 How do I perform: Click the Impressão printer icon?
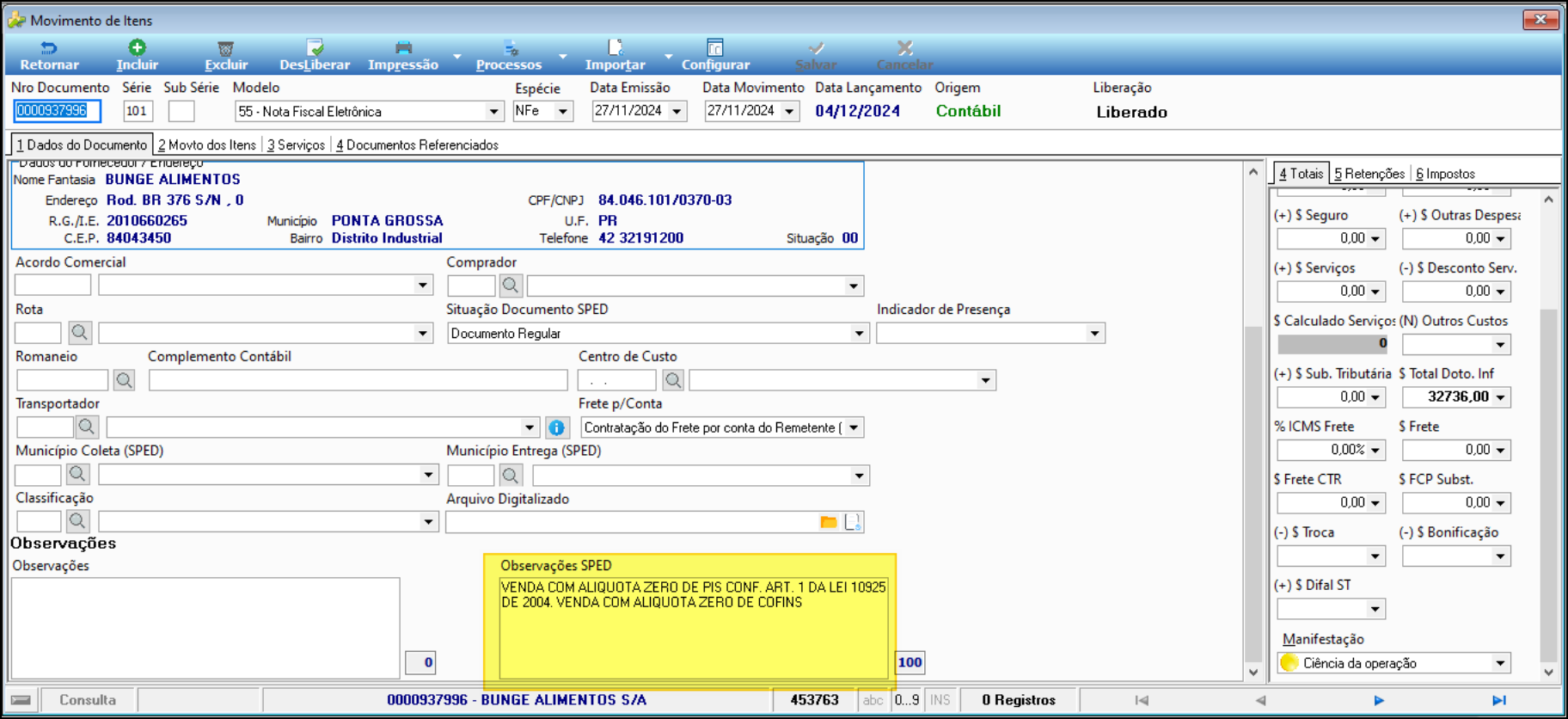[x=403, y=48]
